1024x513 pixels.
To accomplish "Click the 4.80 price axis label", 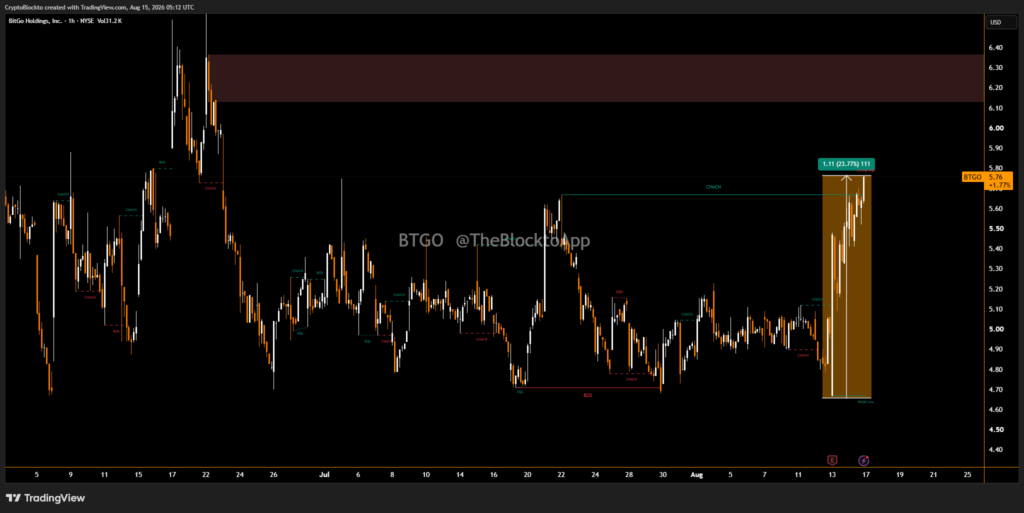I will (x=995, y=369).
